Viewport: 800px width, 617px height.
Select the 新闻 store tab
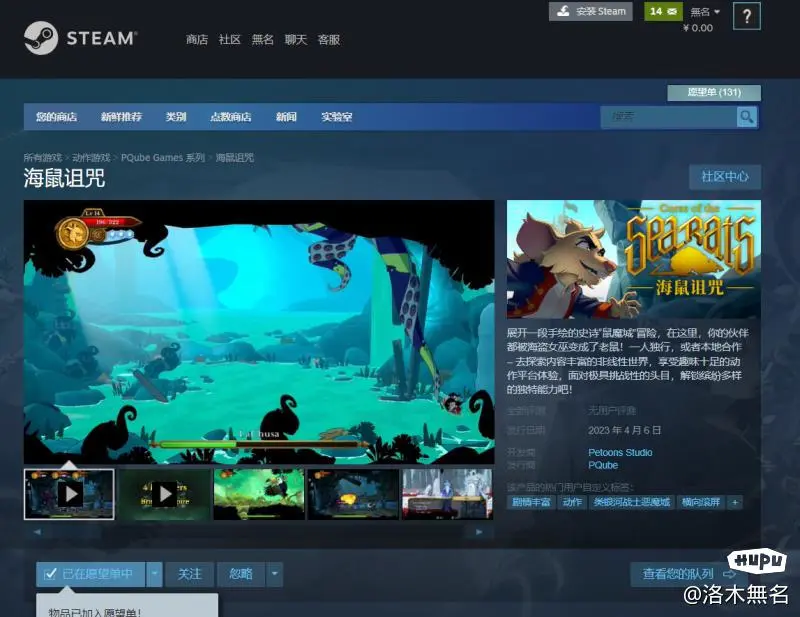[x=286, y=117]
